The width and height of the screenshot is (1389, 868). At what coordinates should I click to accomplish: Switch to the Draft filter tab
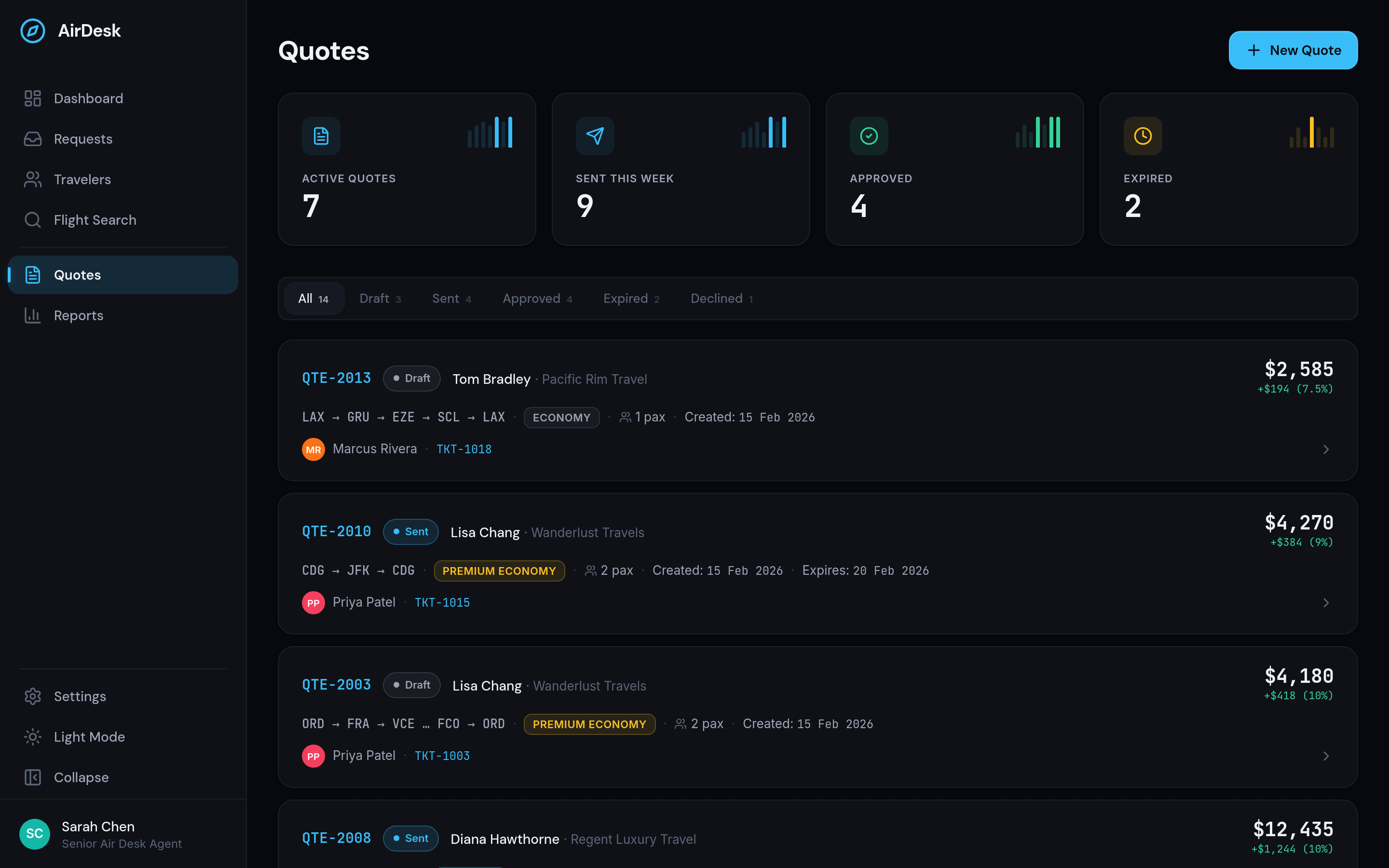pyautogui.click(x=380, y=298)
